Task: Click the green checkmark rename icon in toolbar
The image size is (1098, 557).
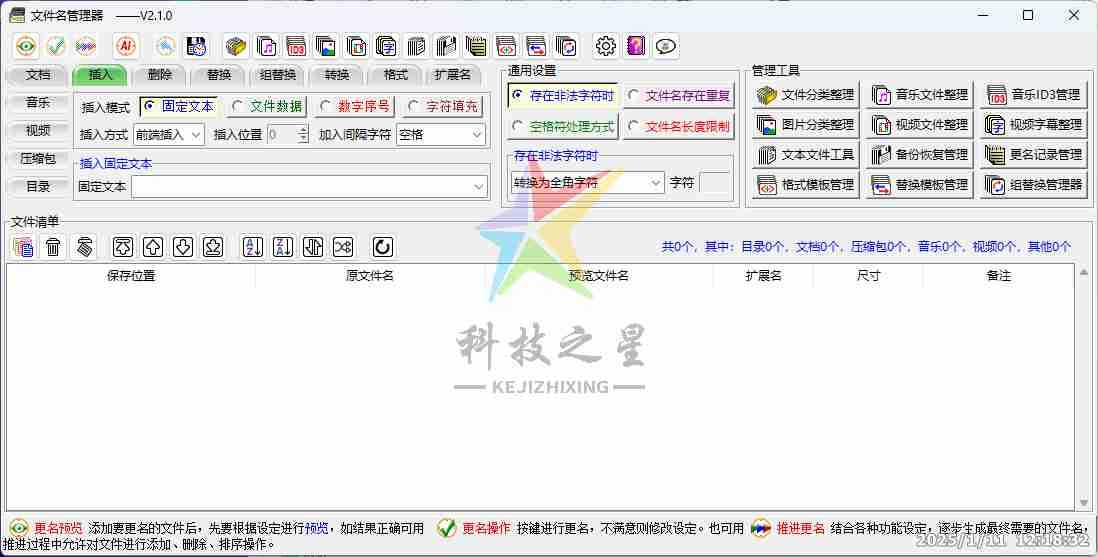Action: point(56,46)
